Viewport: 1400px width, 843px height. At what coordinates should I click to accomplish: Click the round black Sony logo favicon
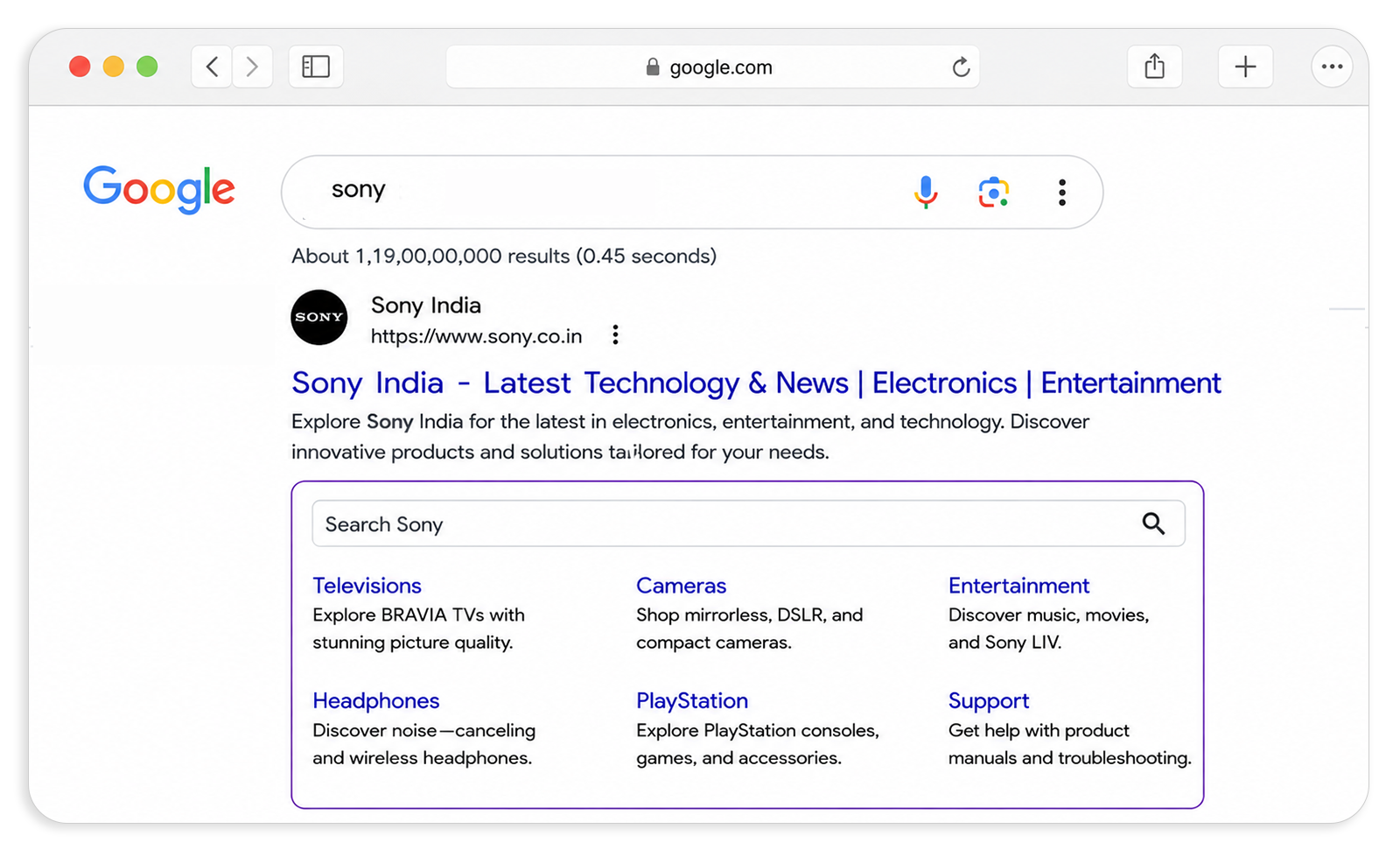pyautogui.click(x=319, y=317)
